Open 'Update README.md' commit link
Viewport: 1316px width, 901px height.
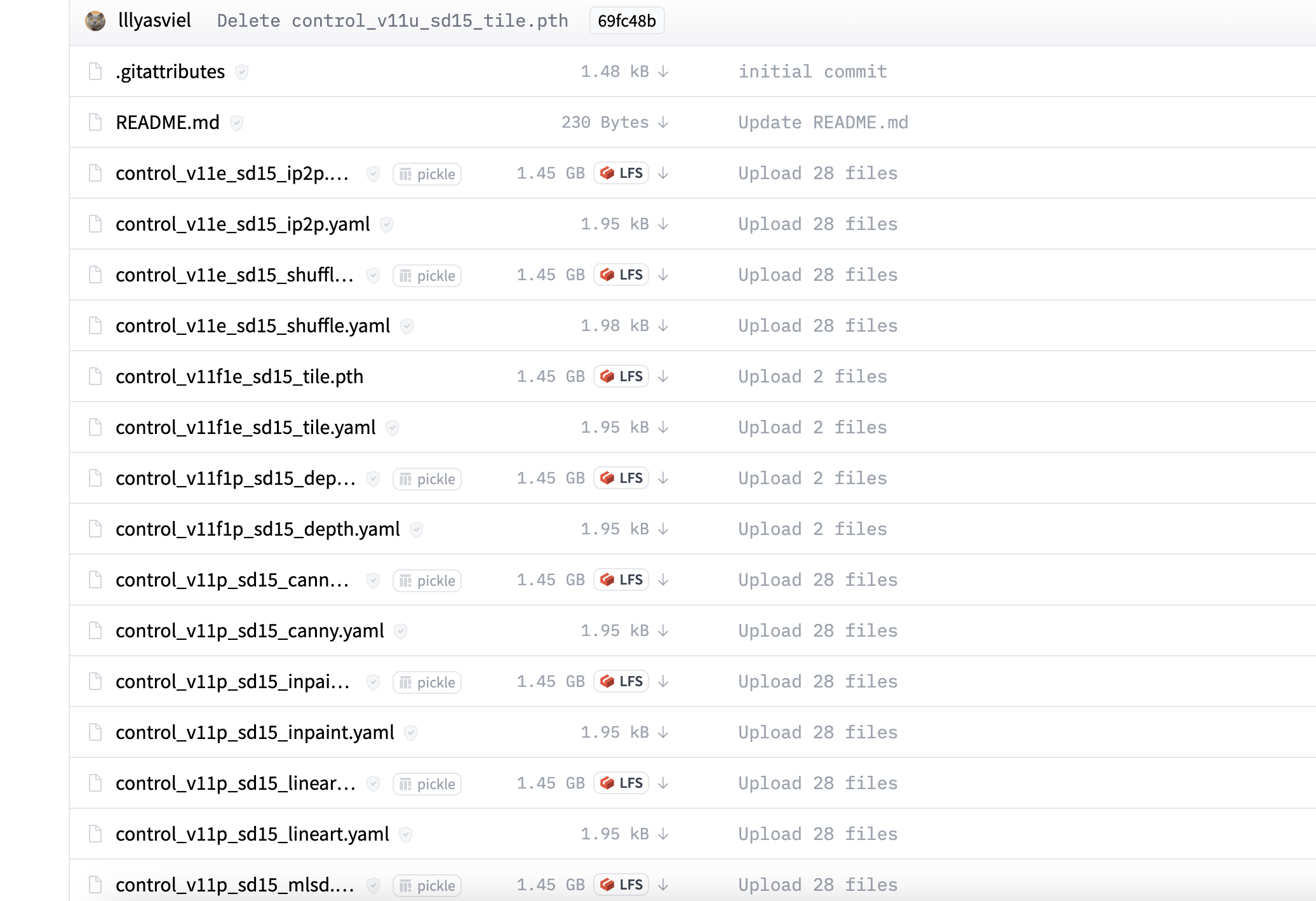pyautogui.click(x=822, y=123)
